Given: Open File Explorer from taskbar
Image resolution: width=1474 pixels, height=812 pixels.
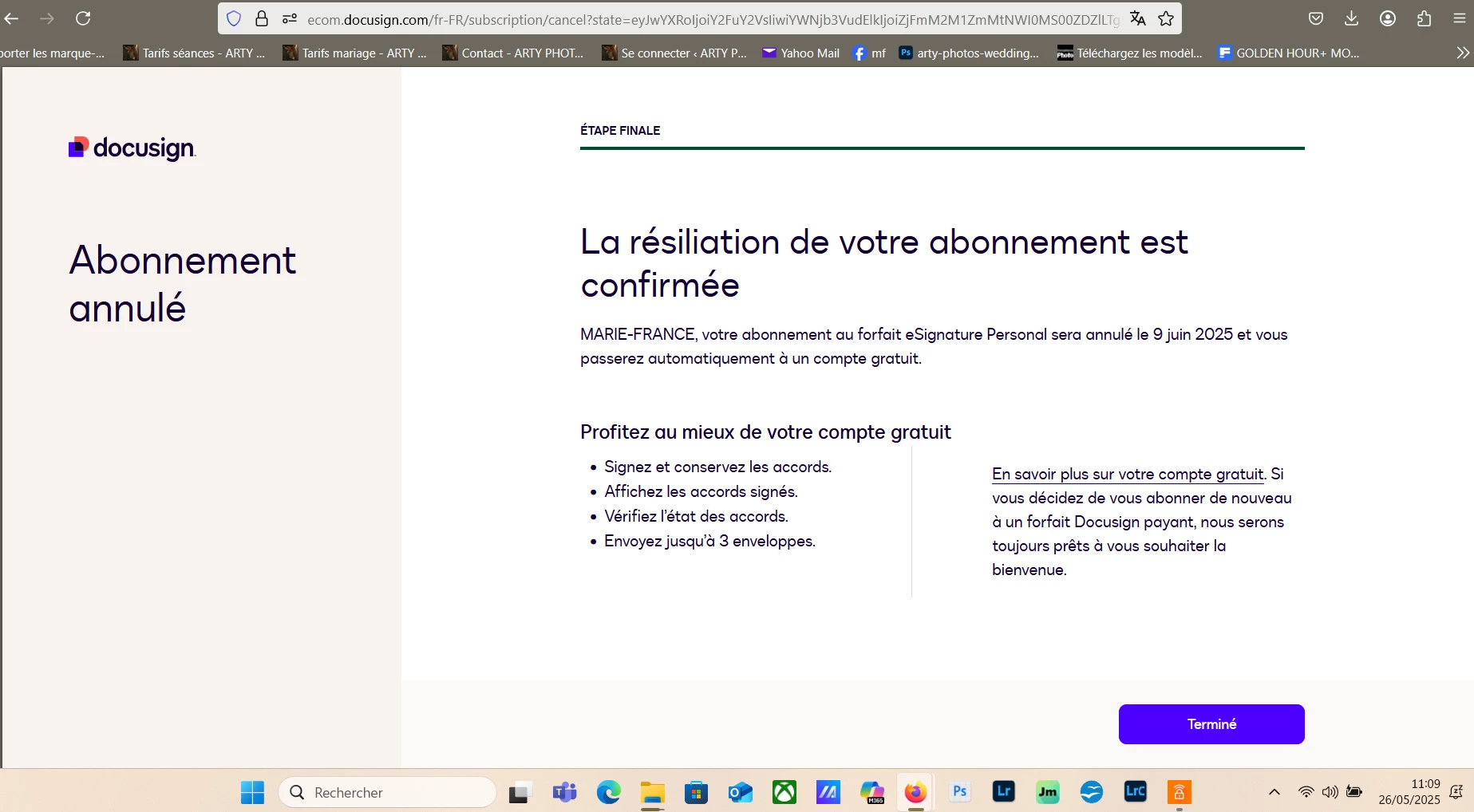Looking at the screenshot, I should (652, 792).
